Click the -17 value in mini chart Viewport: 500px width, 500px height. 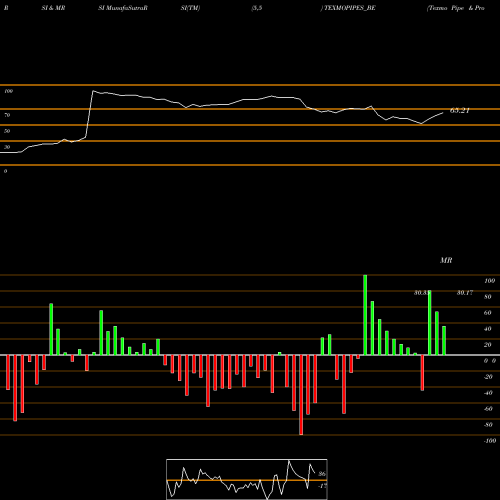pyautogui.click(x=322, y=486)
